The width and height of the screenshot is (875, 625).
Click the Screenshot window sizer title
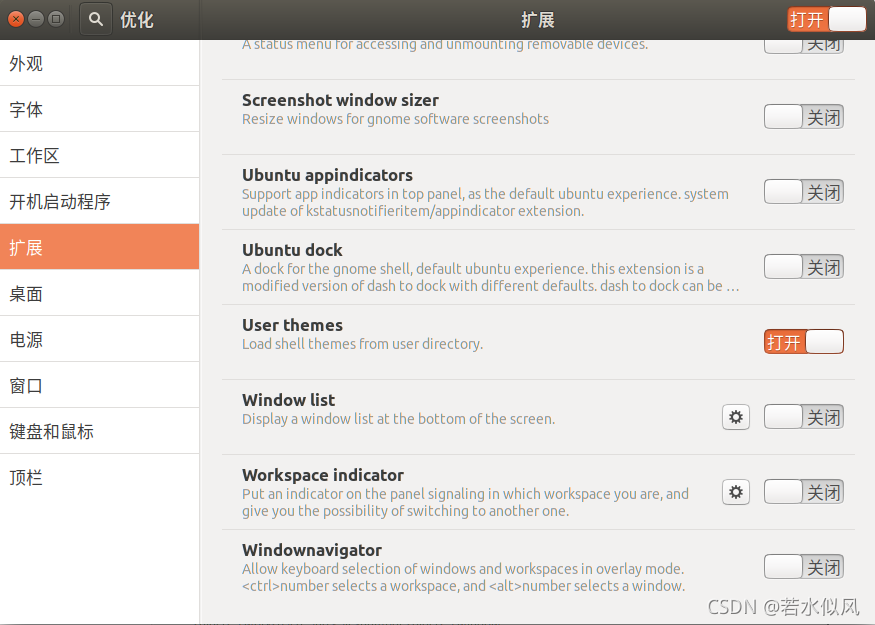[x=340, y=100]
